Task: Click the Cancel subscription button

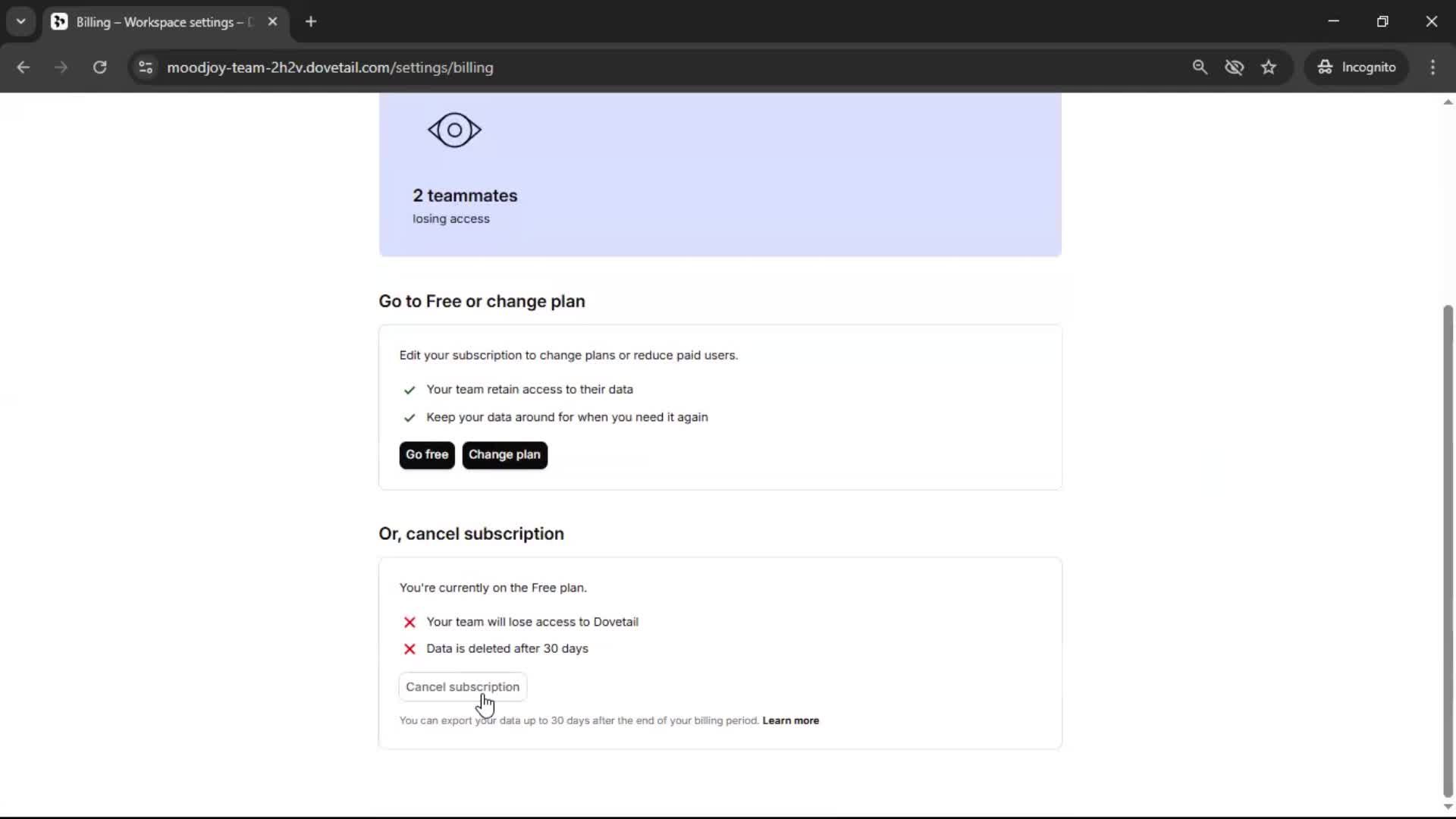Action: pyautogui.click(x=463, y=687)
